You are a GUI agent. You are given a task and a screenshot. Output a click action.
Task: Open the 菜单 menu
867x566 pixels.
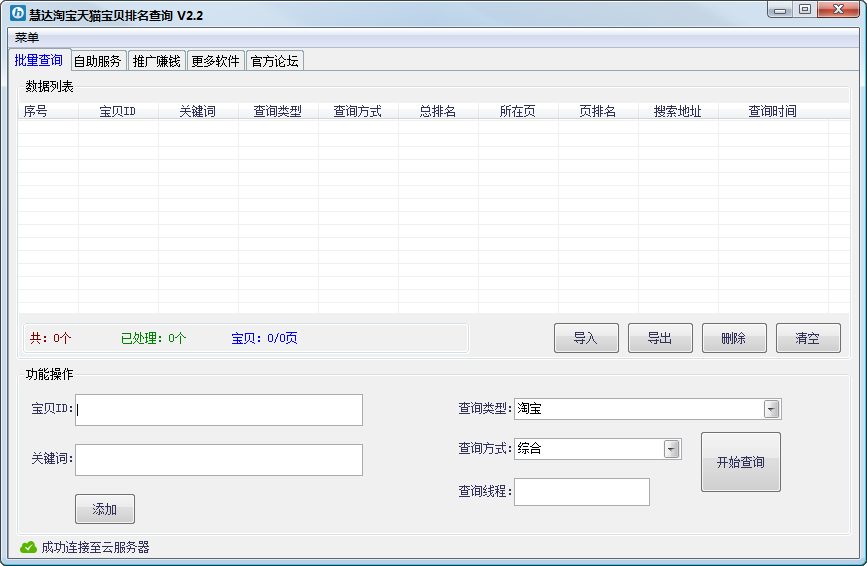click(x=27, y=37)
